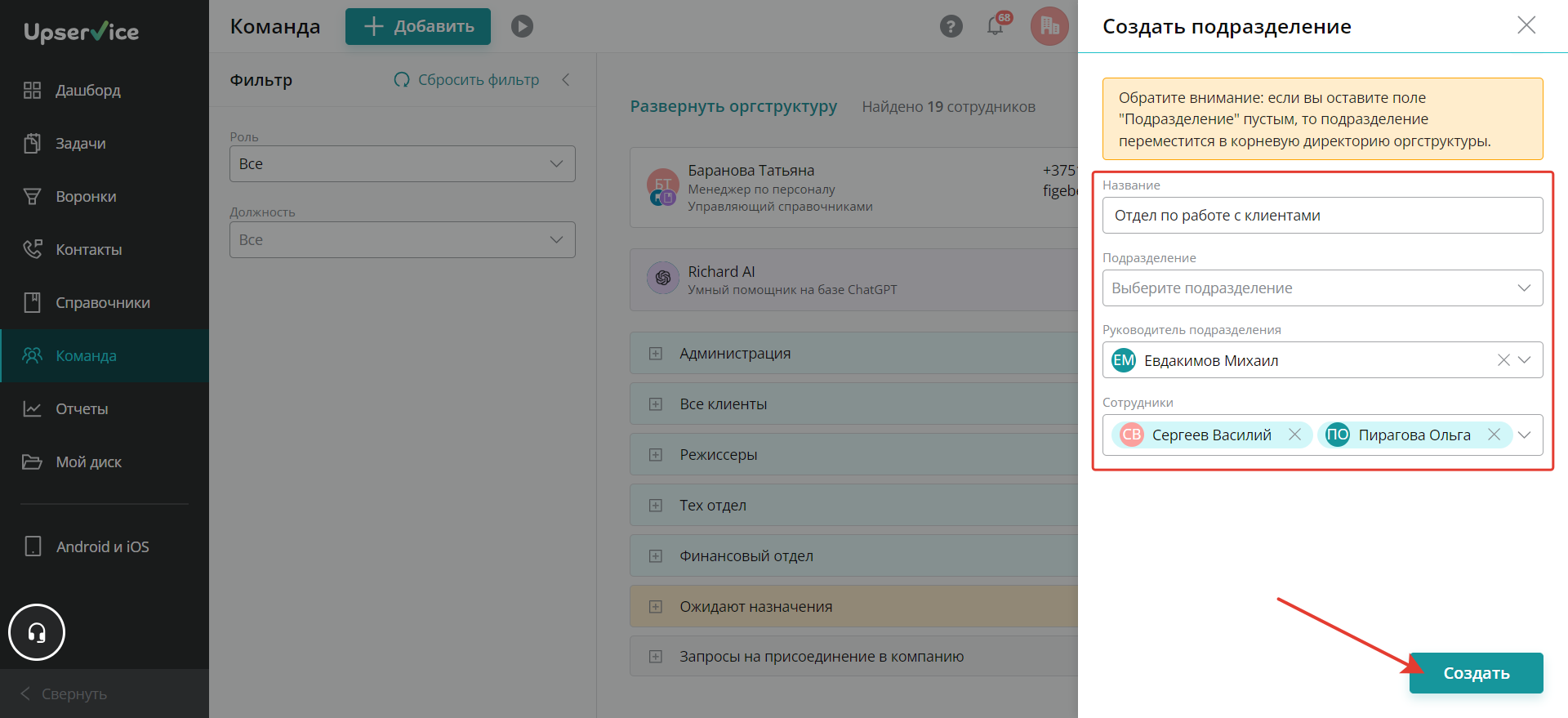Open the headset support chat button
This screenshot has height=718, width=1568.
37,632
